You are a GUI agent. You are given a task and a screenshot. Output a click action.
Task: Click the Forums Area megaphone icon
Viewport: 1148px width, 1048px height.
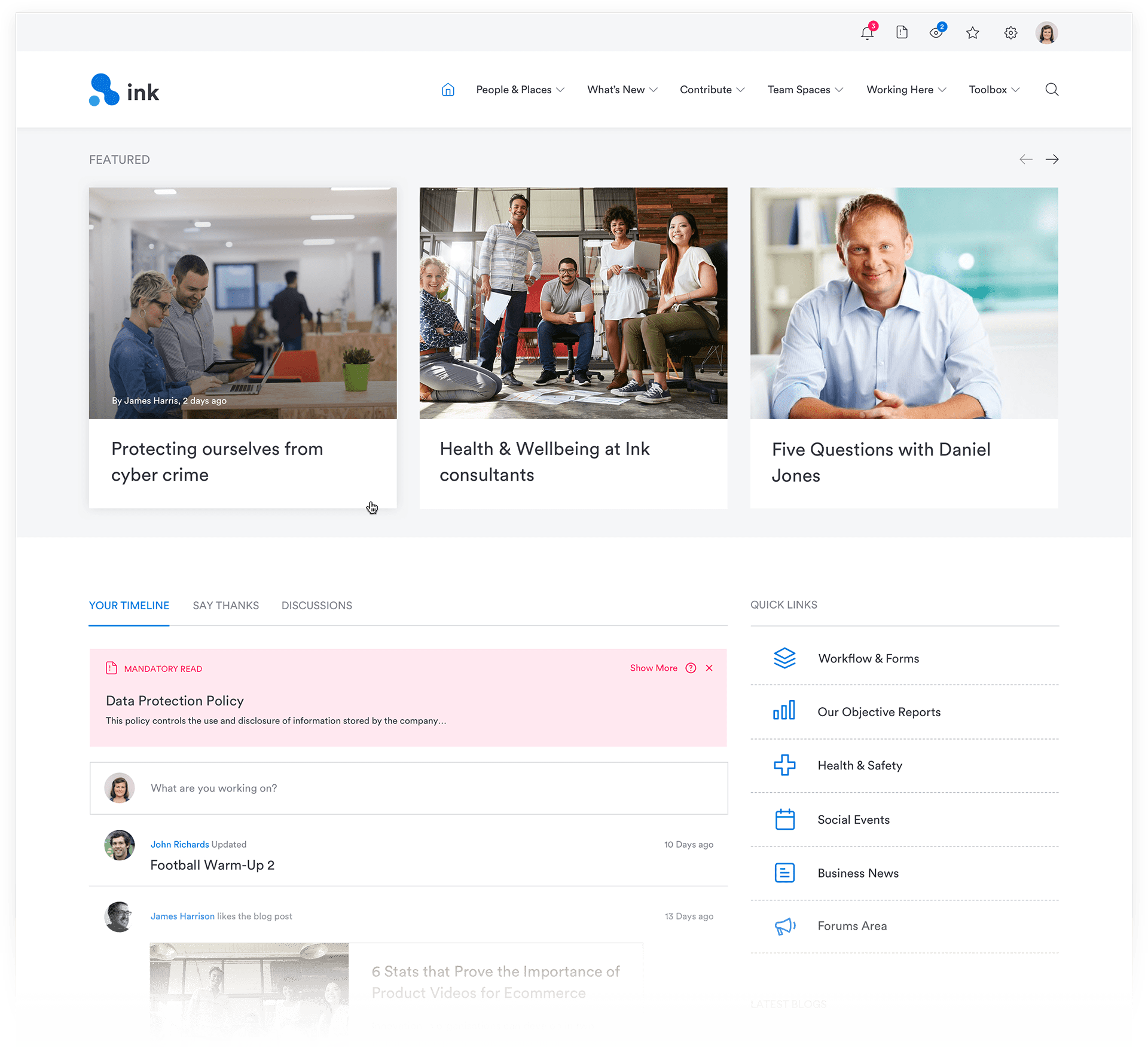pyautogui.click(x=784, y=926)
